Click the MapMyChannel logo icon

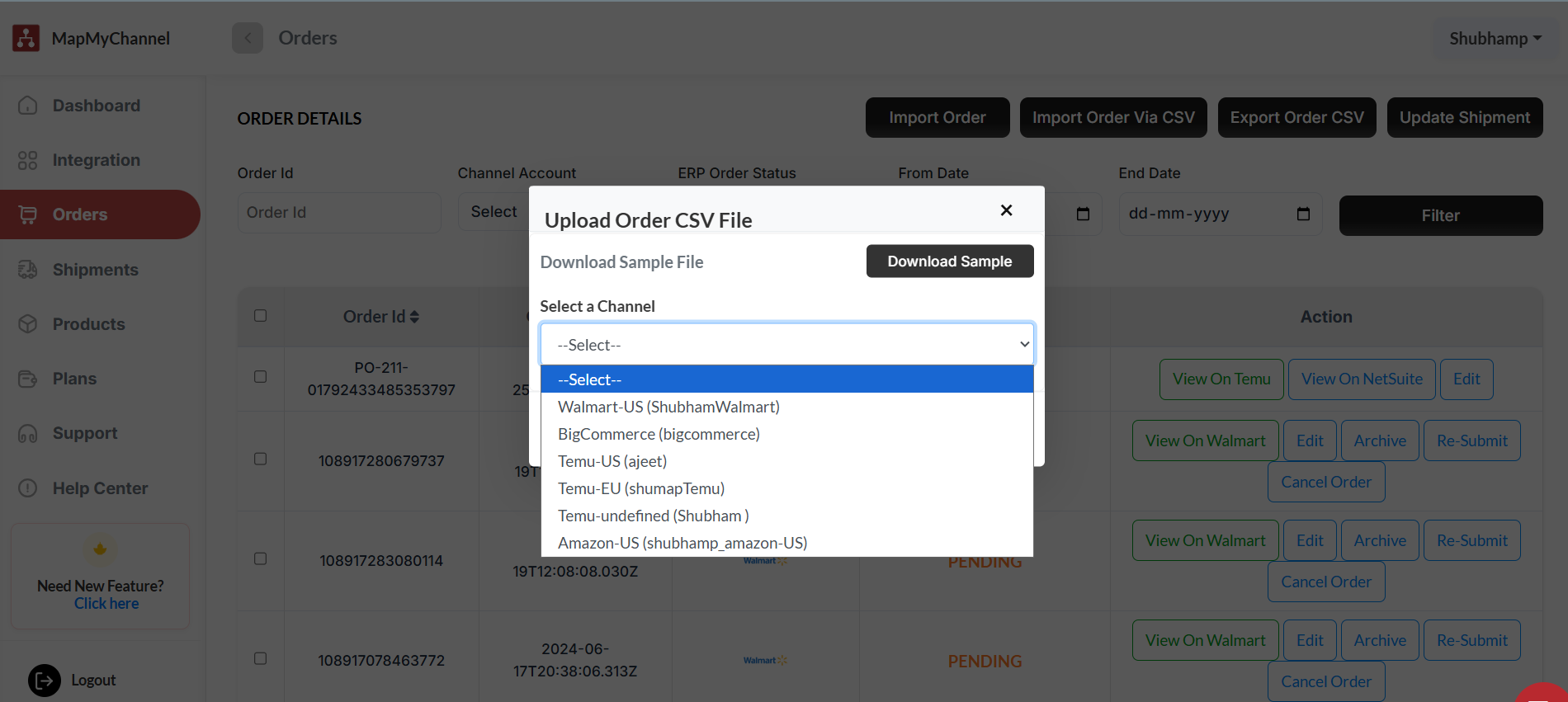(26, 38)
